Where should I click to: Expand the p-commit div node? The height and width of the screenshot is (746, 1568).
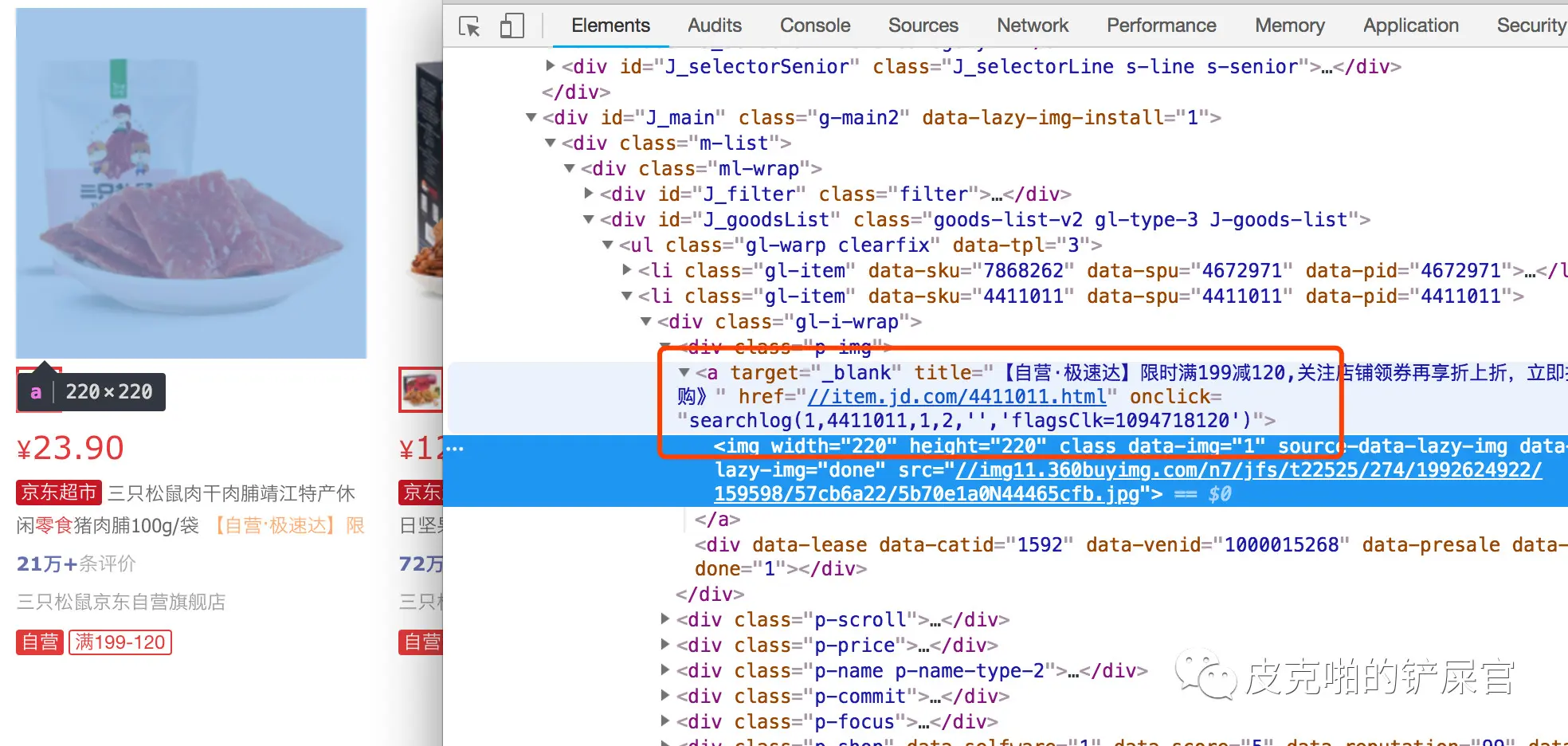pos(665,695)
